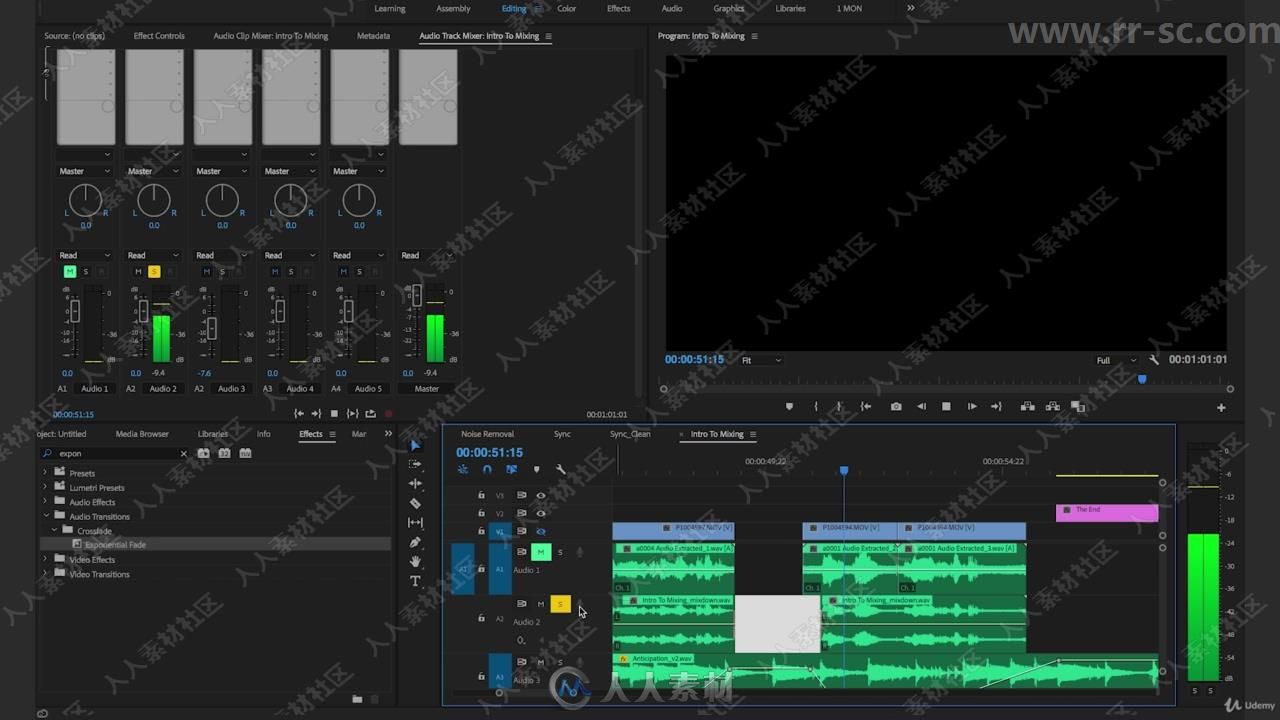Select the Pen tool
The image size is (1280, 720).
(416, 542)
